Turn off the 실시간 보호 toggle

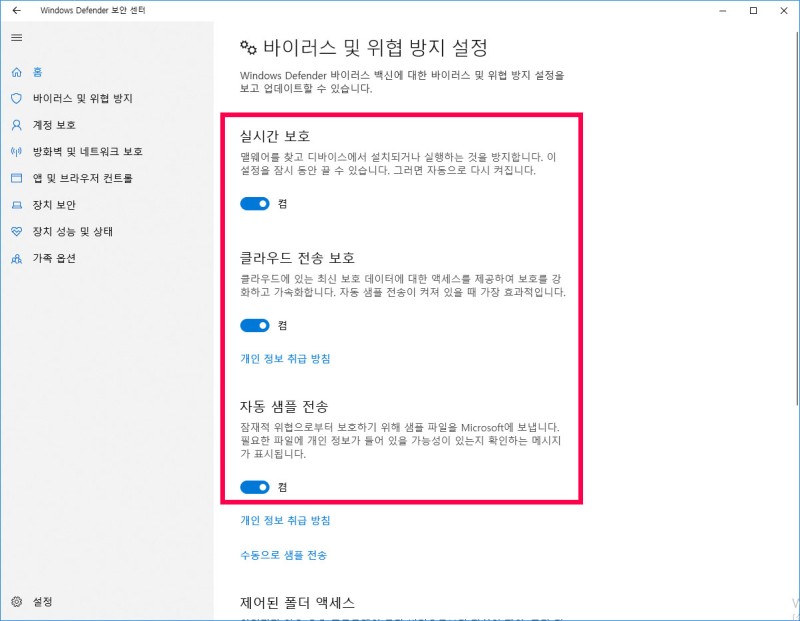[255, 204]
